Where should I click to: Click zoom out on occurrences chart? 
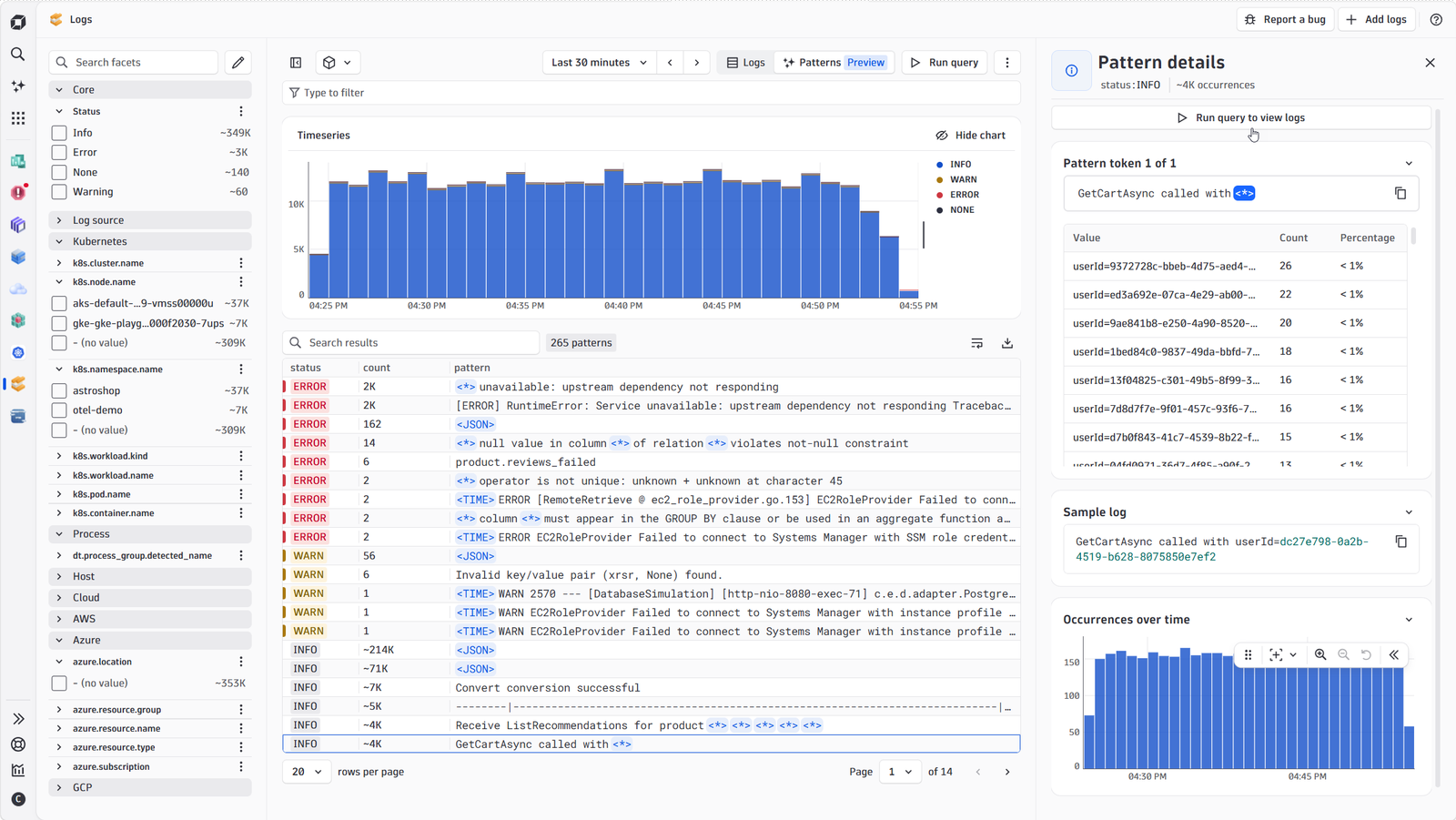(1343, 654)
